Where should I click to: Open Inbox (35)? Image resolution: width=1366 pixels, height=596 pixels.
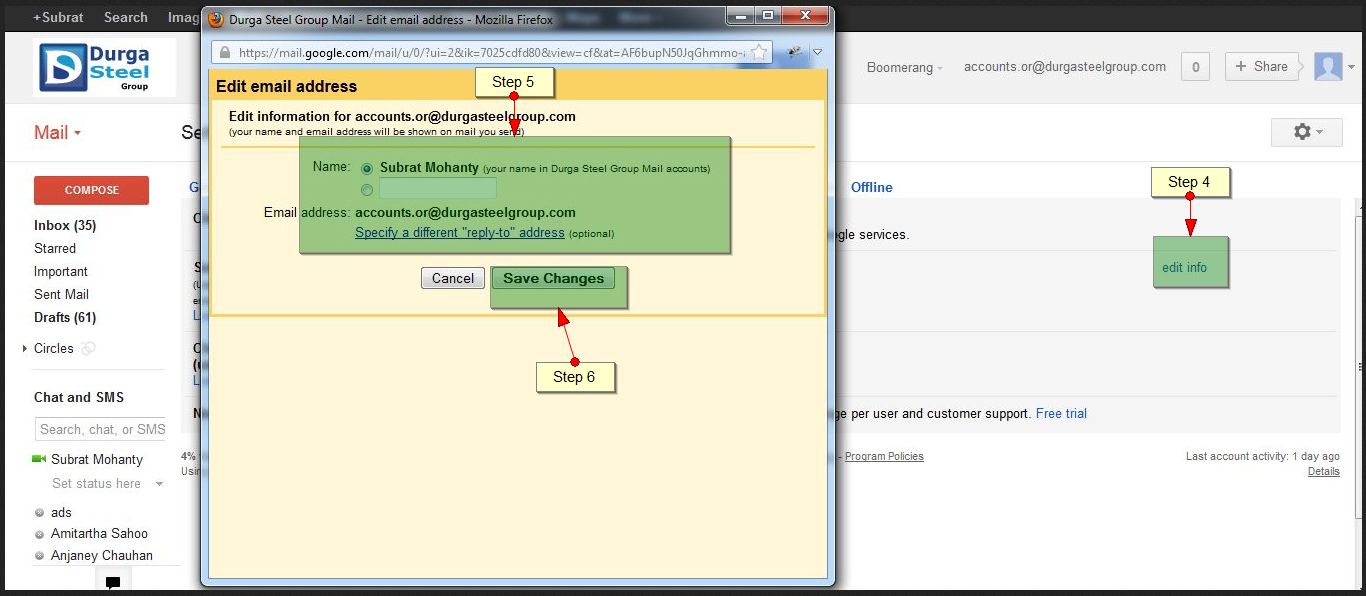coord(65,225)
